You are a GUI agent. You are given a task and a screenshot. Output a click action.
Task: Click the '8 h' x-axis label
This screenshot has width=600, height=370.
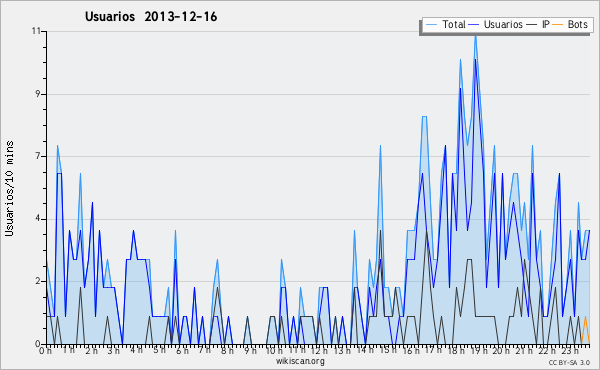[x=227, y=350]
